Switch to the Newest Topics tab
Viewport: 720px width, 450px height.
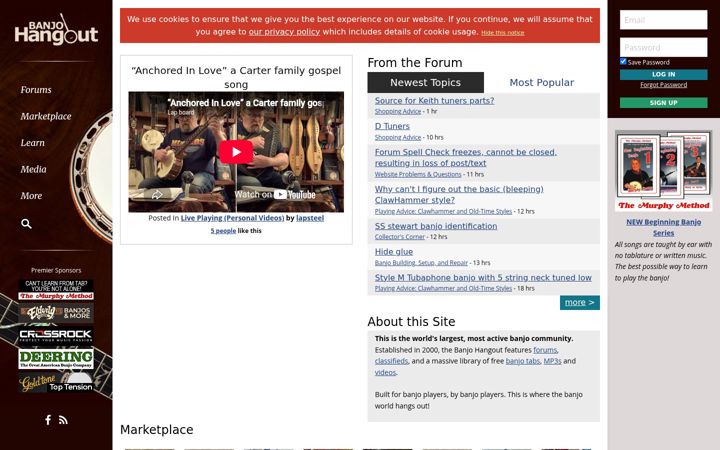[x=425, y=83]
